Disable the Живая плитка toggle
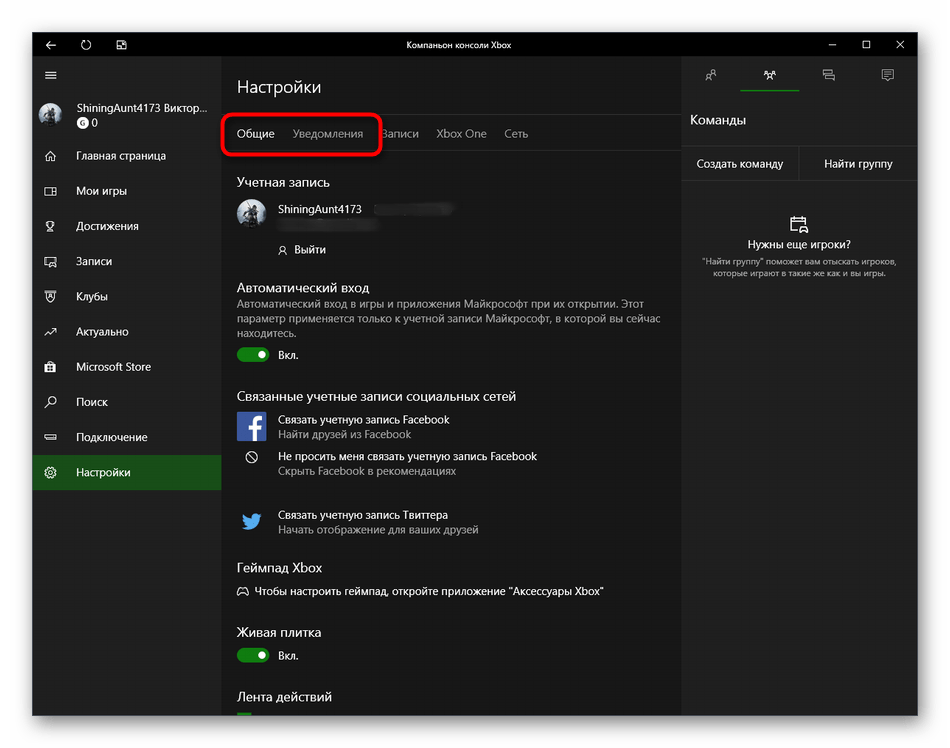This screenshot has width=950, height=748. [253, 655]
